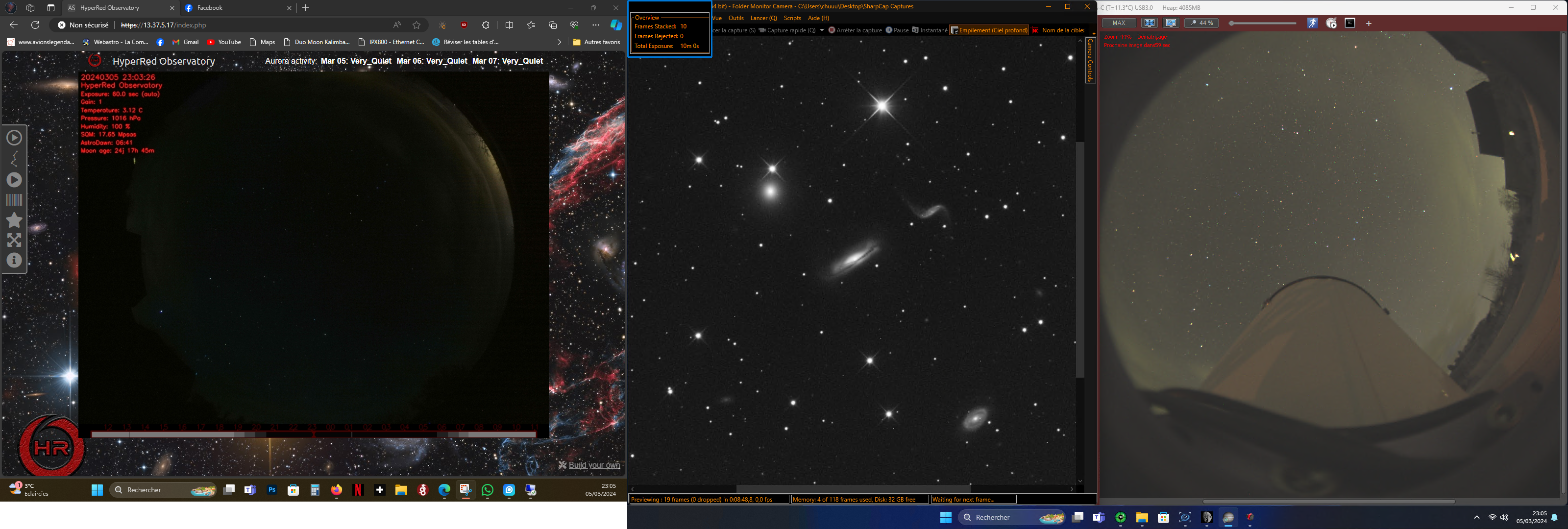Click the fullscreen arrows icon in observatory sidebar
Screen dimensions: 1568x529
point(14,240)
